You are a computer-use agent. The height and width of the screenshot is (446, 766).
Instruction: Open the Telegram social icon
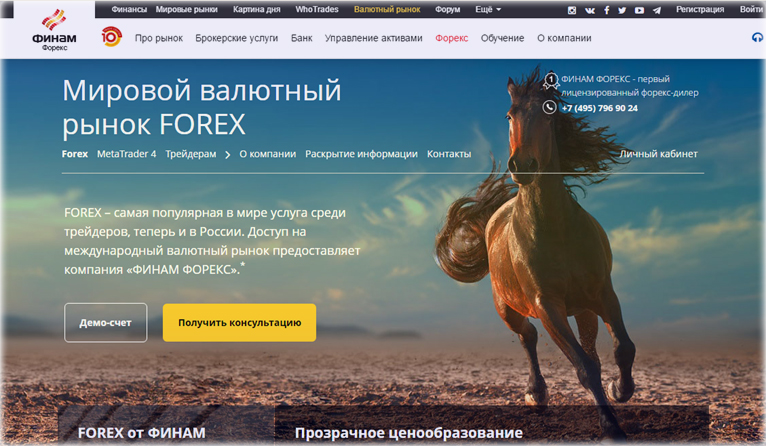tap(656, 10)
